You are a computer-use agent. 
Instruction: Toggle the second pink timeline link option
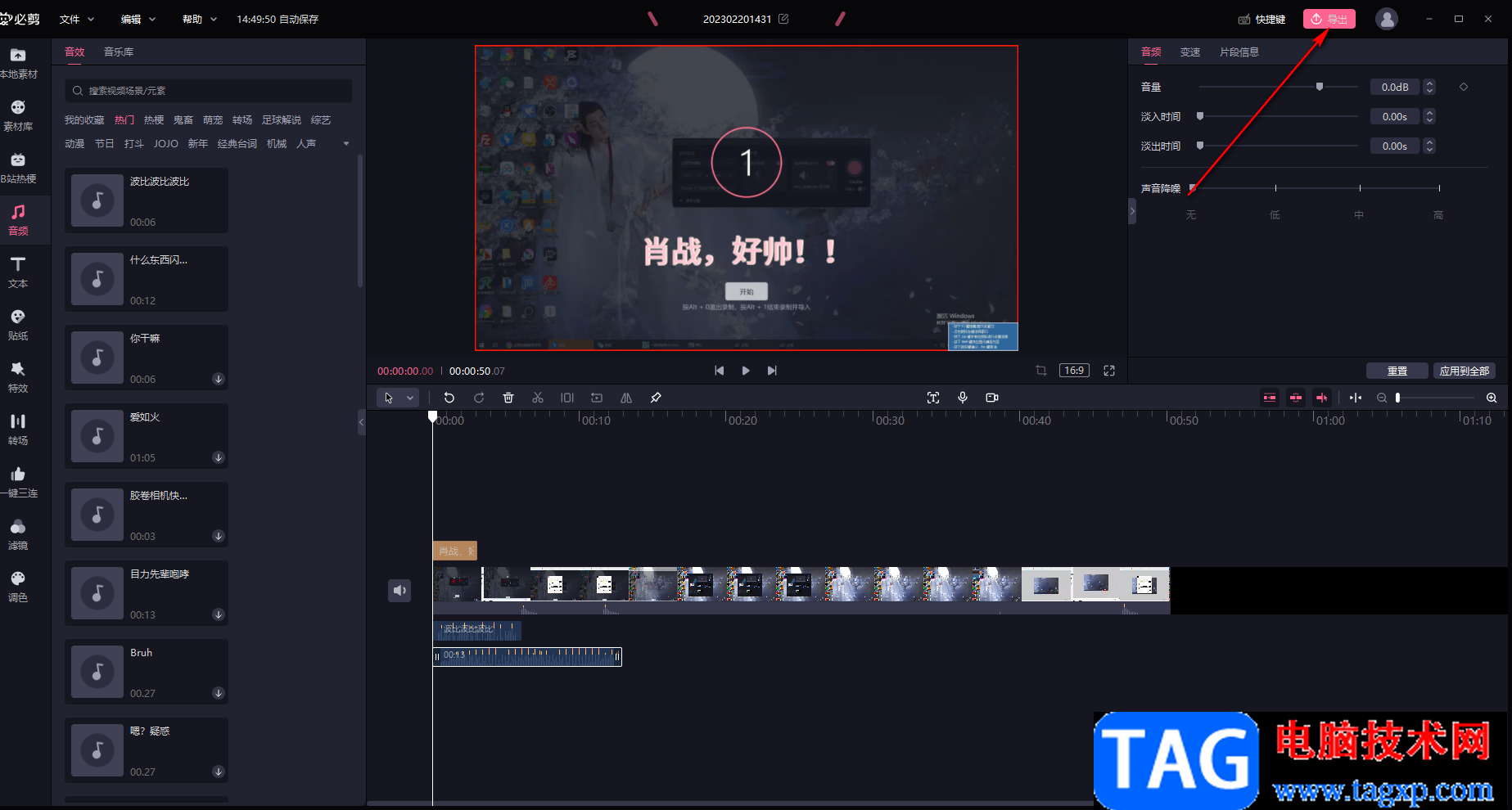coord(1296,398)
